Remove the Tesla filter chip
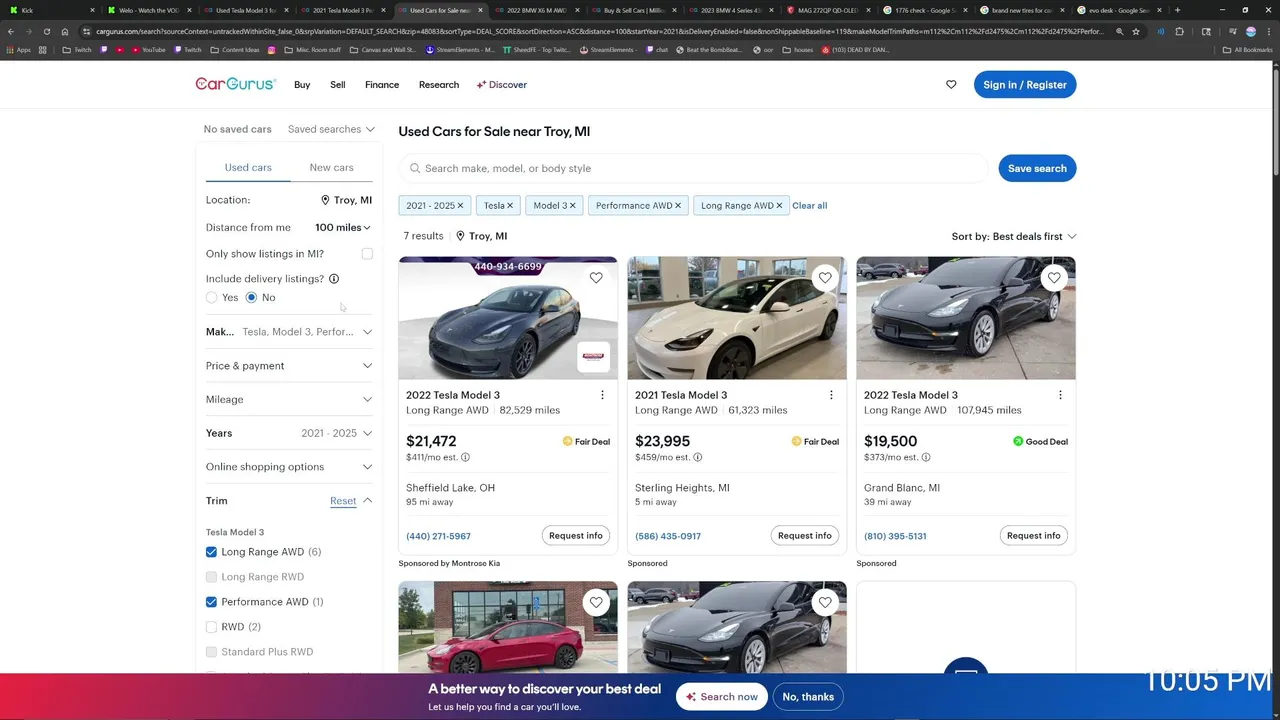 [509, 206]
